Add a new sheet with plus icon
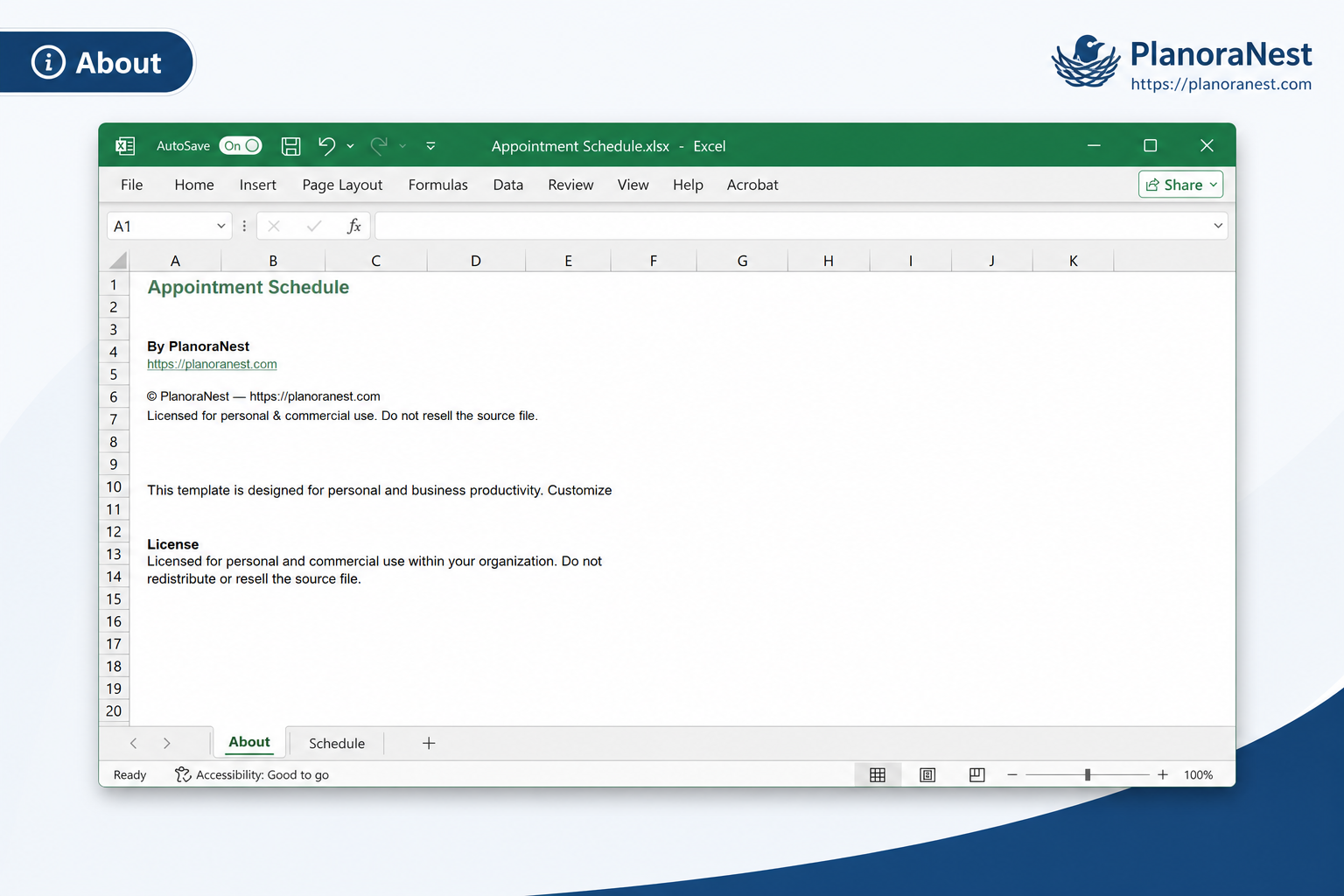This screenshot has height=896, width=1344. tap(429, 743)
